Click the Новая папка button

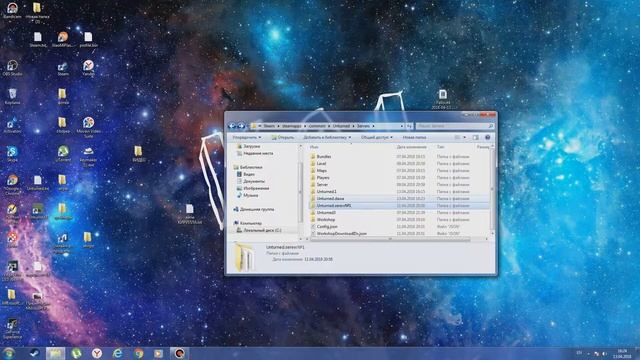coord(414,138)
